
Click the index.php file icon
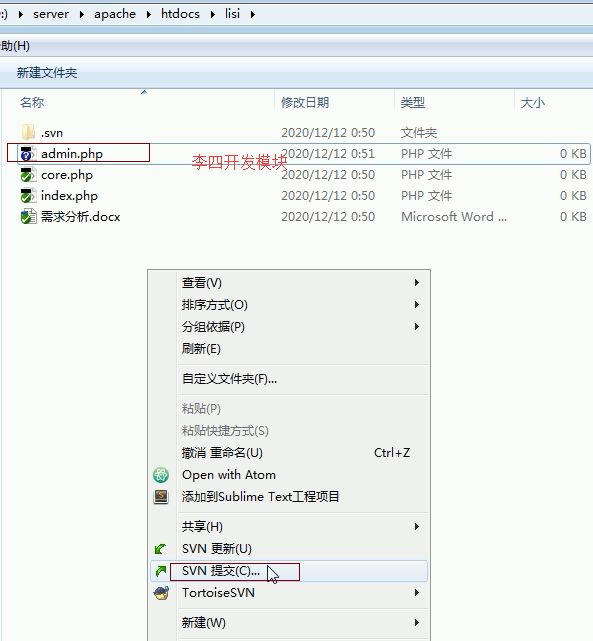pos(28,195)
